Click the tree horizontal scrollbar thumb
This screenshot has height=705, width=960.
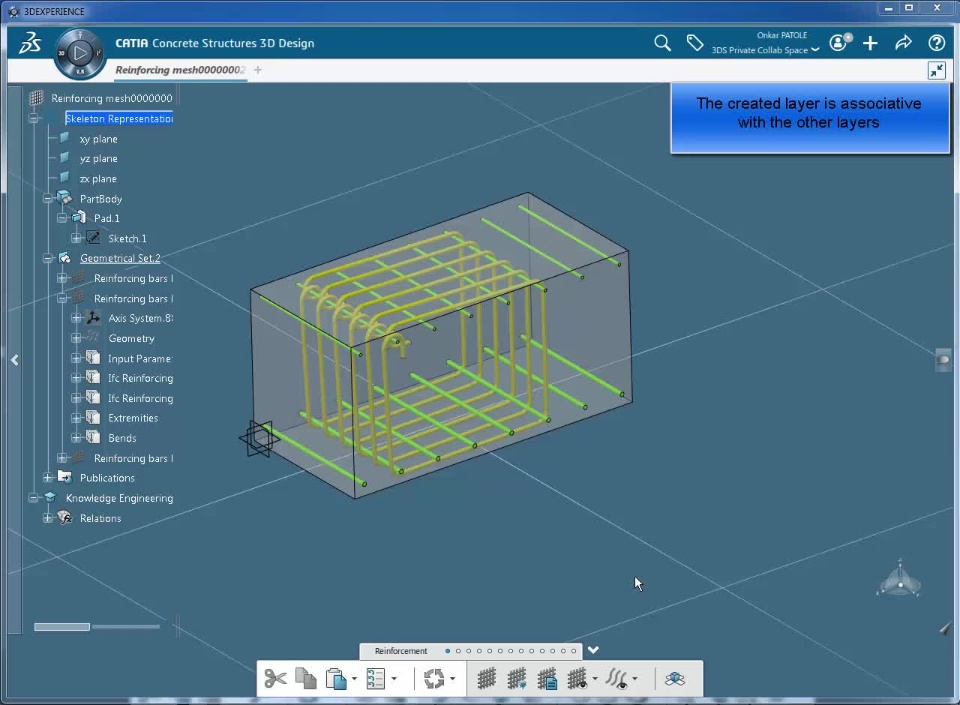(62, 627)
